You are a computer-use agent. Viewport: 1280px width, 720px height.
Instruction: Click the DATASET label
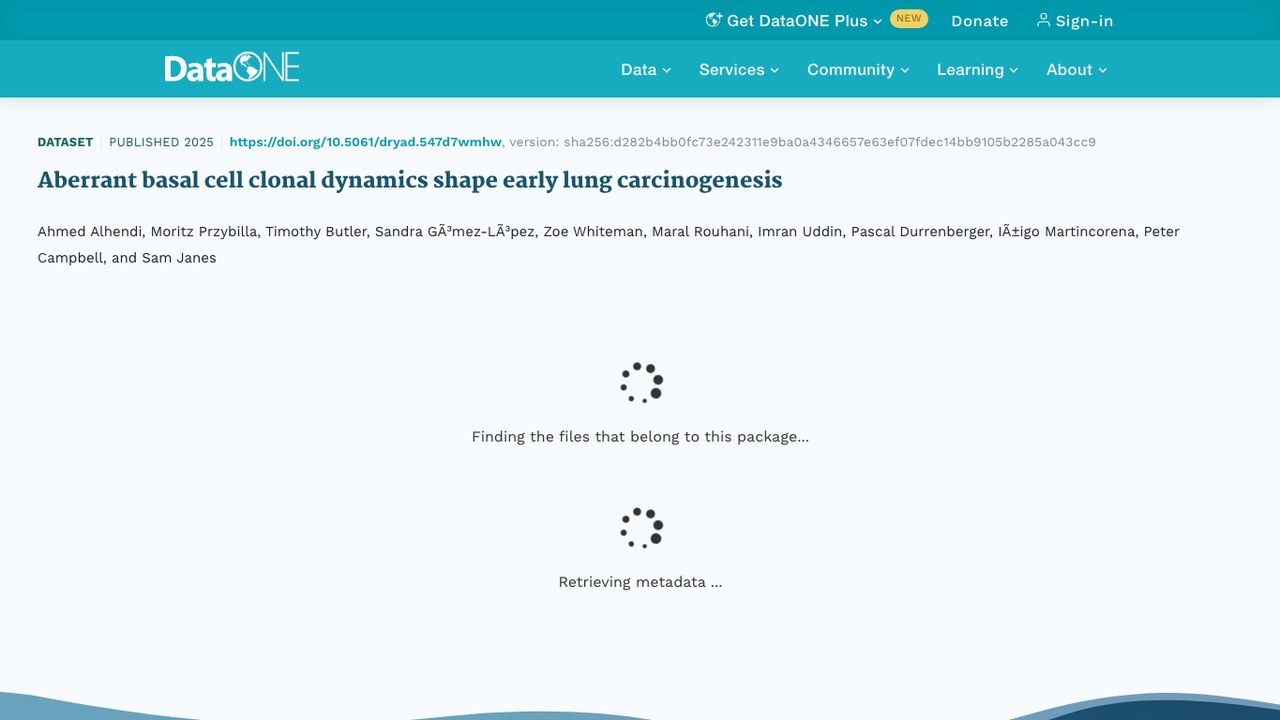click(x=65, y=142)
